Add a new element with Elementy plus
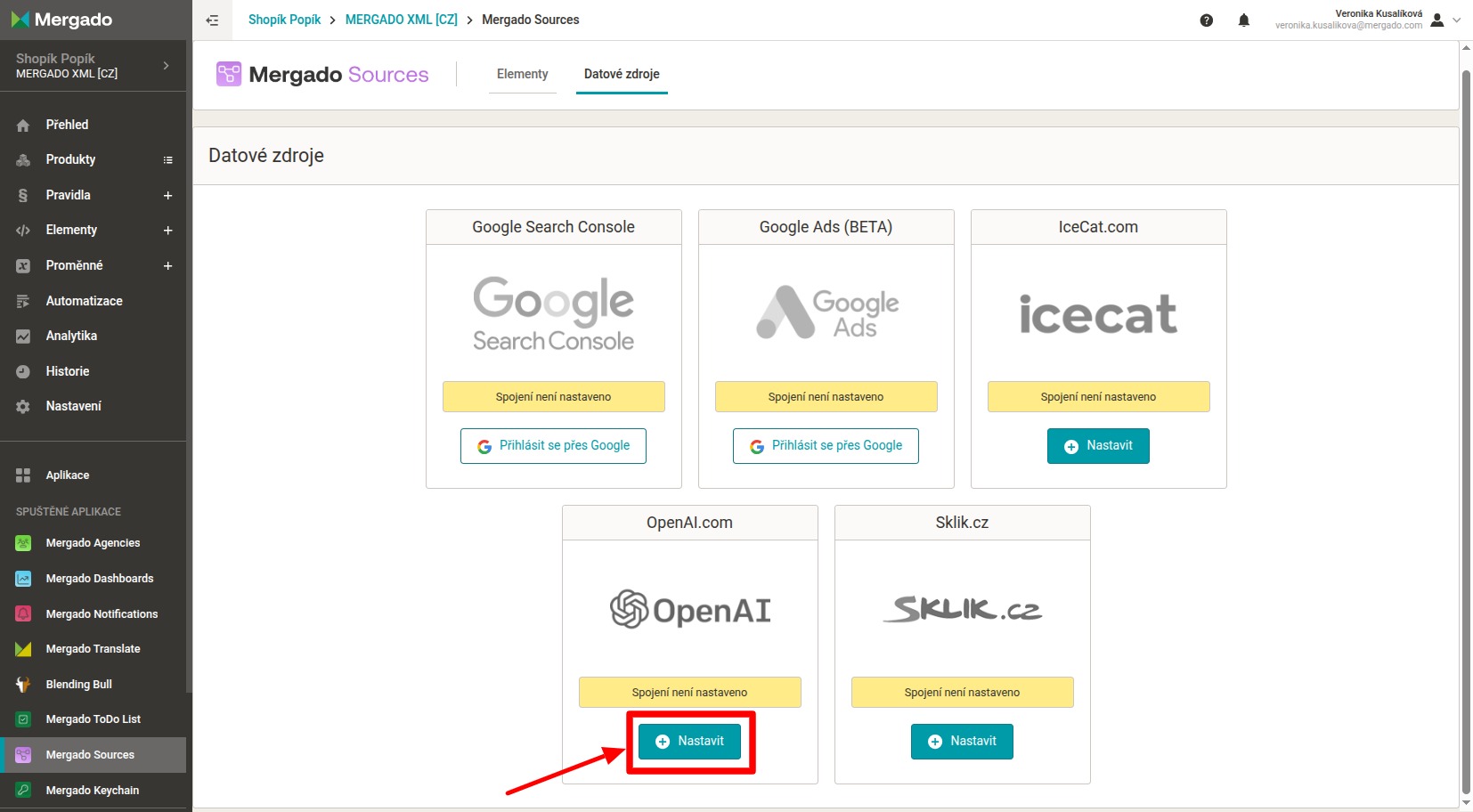1473x812 pixels. pyautogui.click(x=167, y=231)
